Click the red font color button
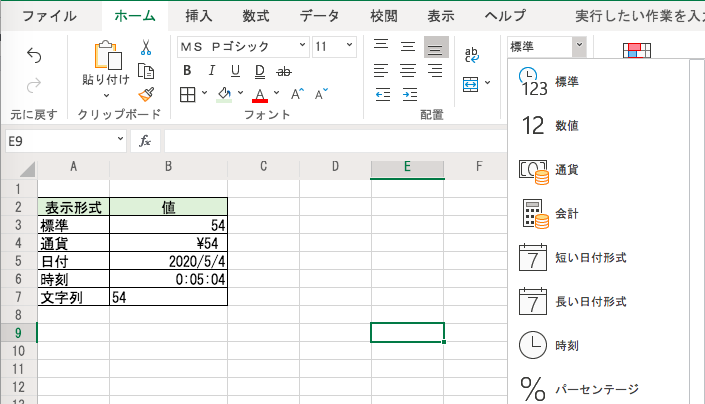 point(260,95)
